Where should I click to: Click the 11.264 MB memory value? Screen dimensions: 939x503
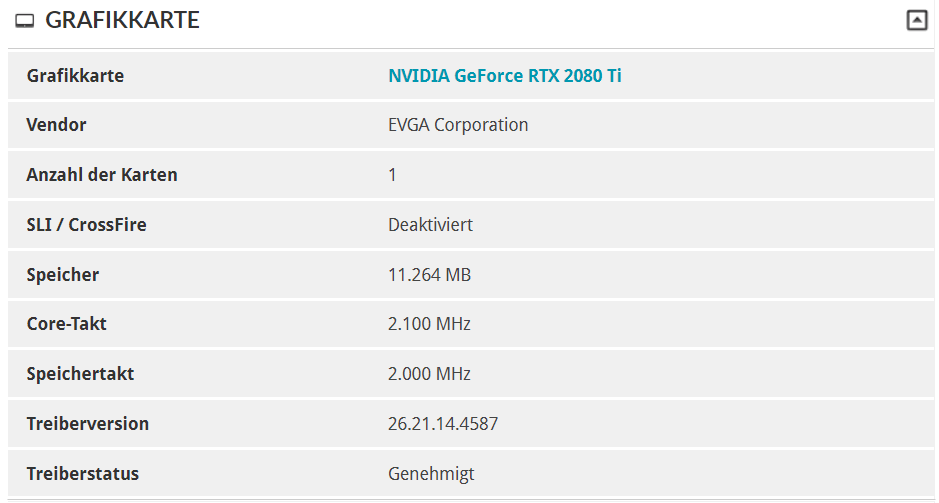[x=429, y=275]
